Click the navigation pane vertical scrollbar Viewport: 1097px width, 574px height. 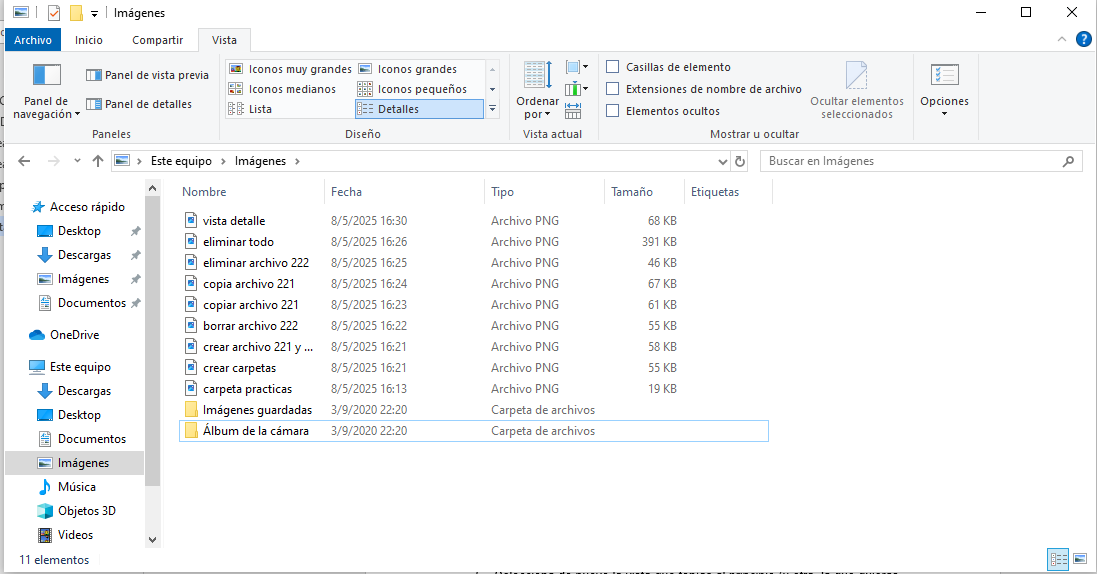tap(152, 340)
